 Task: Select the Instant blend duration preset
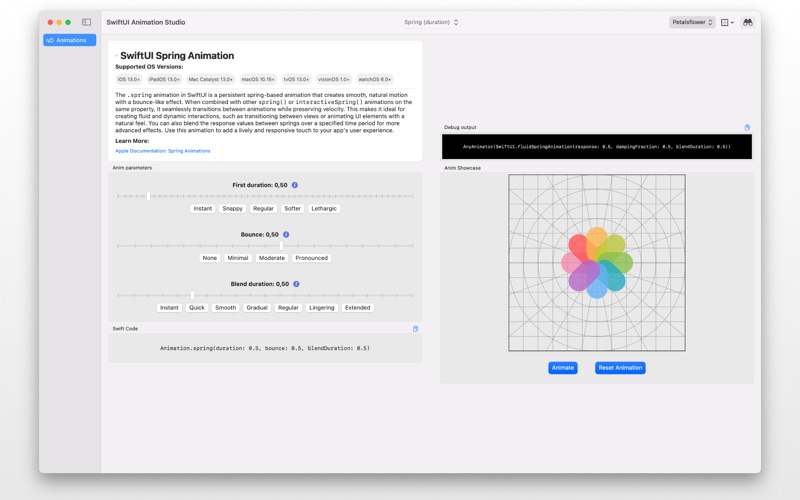click(x=169, y=308)
